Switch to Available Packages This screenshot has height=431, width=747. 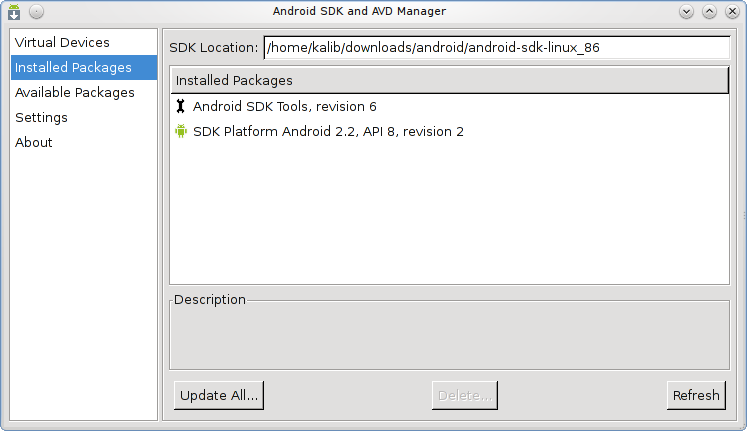(x=75, y=93)
